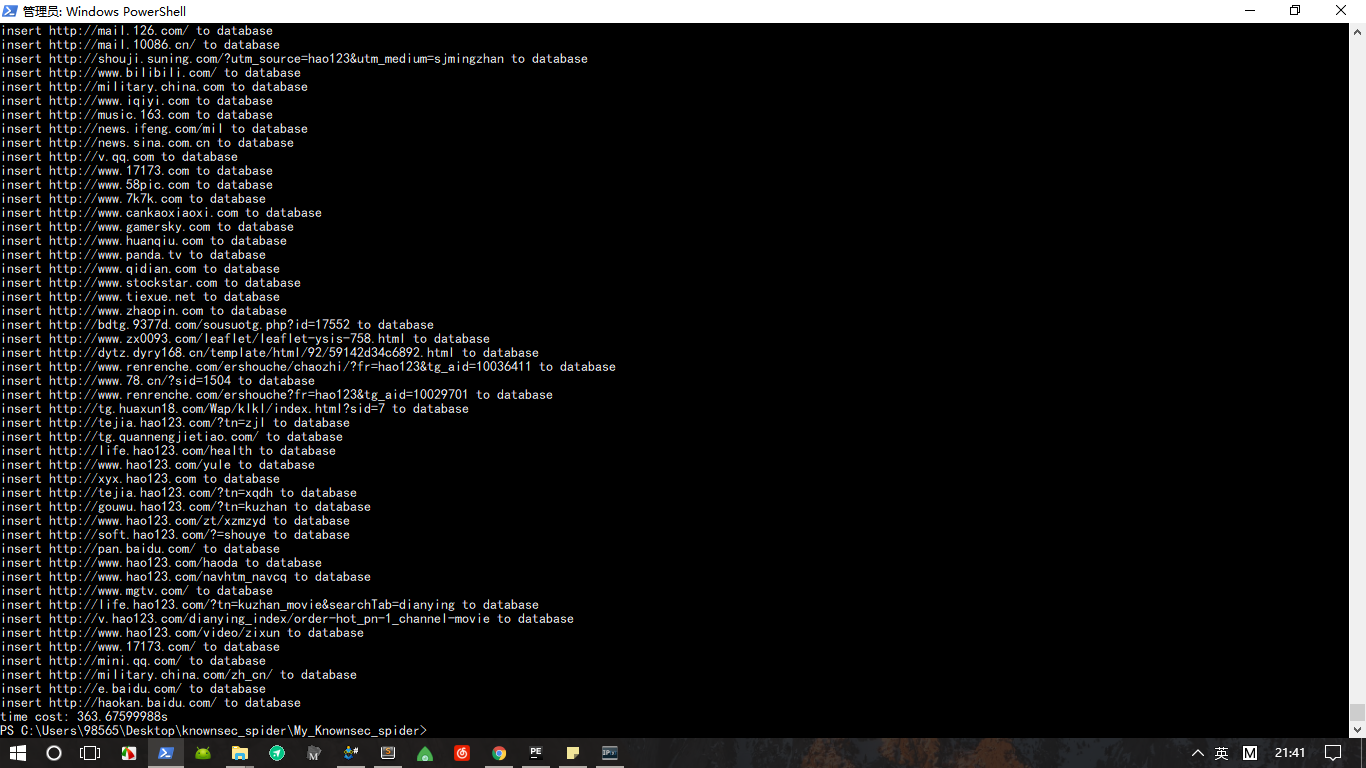This screenshot has width=1366, height=768.
Task: Click the http://www.mgtv.com/ line
Action: point(137,591)
